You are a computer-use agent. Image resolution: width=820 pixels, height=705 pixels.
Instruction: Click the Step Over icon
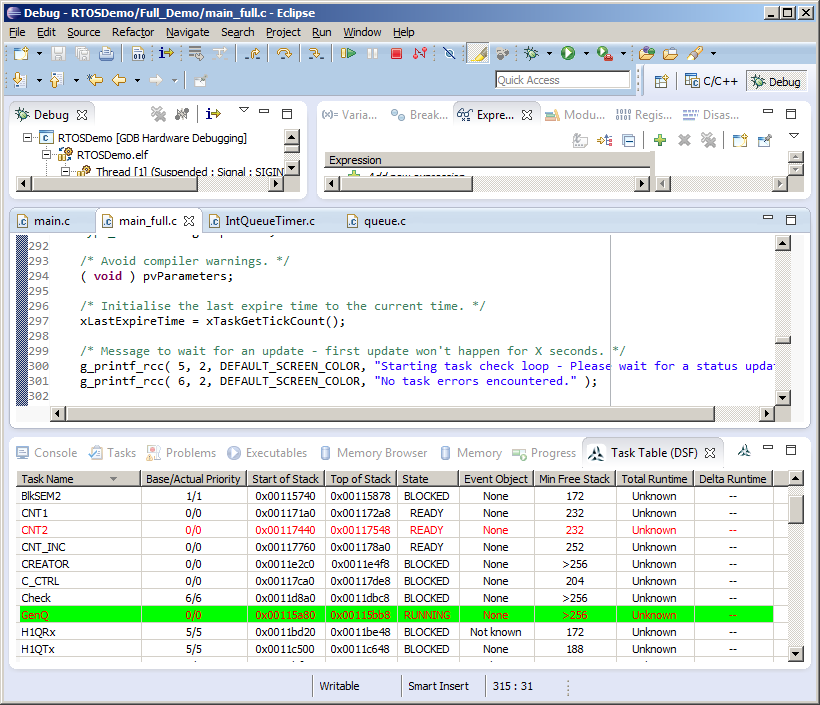(x=284, y=53)
